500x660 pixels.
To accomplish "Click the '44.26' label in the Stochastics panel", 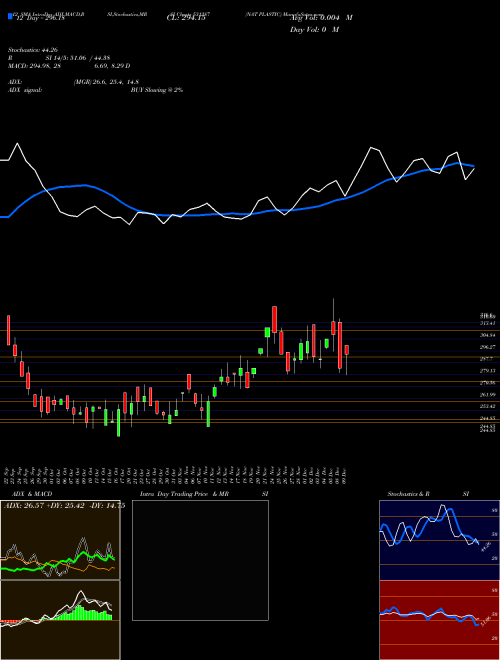I will [x=487, y=546].
